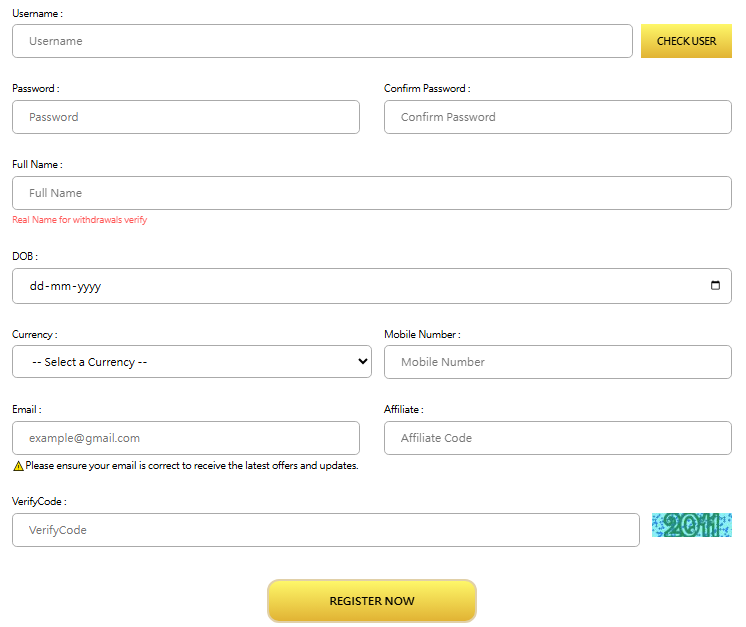Select the Confirm Password field

557,117
